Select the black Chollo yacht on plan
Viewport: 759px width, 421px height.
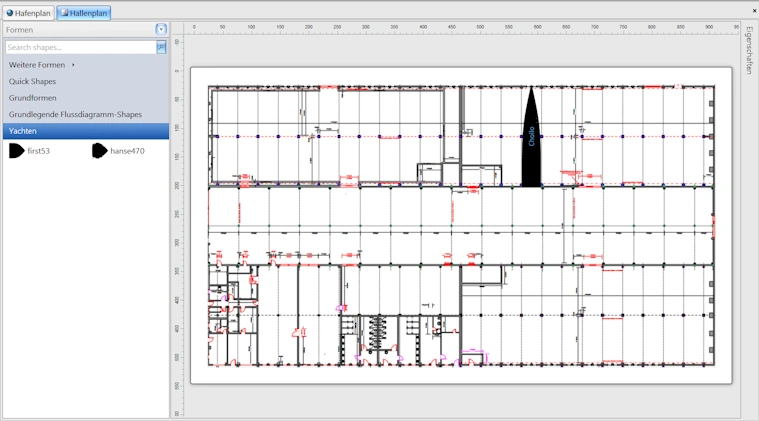pos(531,137)
